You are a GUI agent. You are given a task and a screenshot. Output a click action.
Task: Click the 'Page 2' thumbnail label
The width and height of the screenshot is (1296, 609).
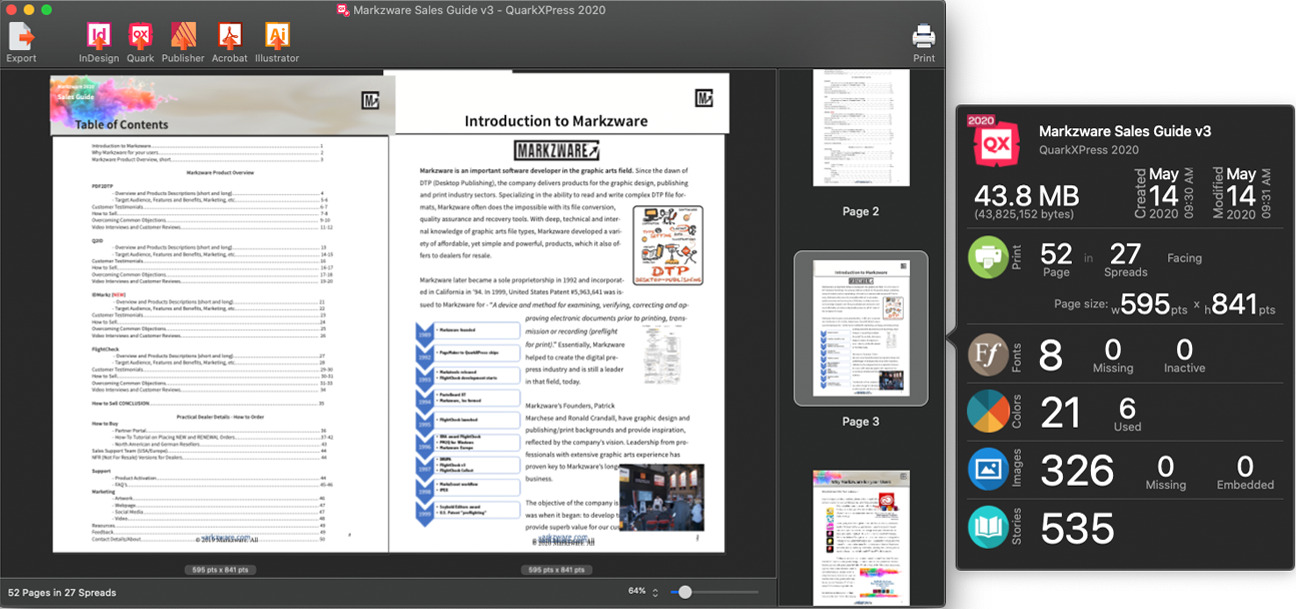coord(860,212)
